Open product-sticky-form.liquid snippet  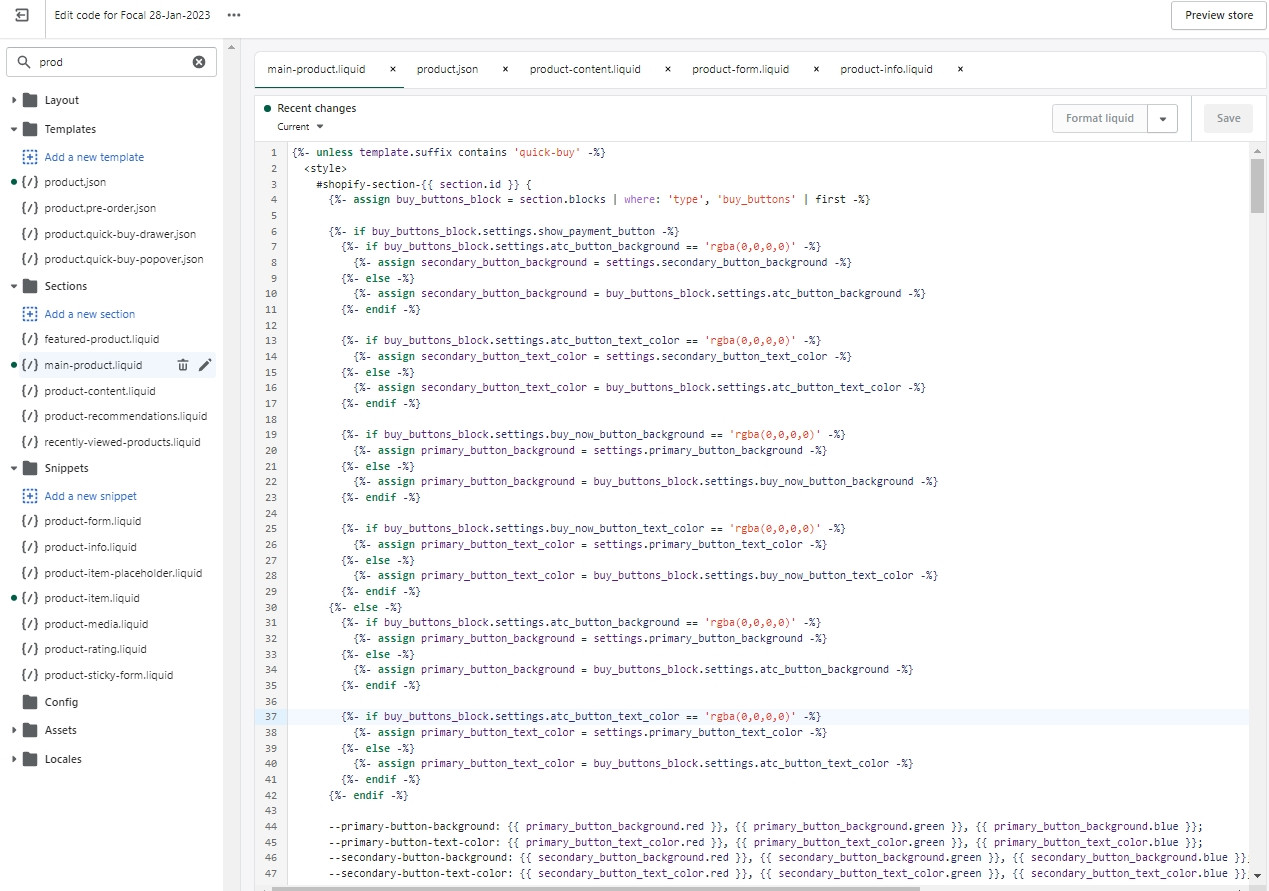(x=109, y=675)
